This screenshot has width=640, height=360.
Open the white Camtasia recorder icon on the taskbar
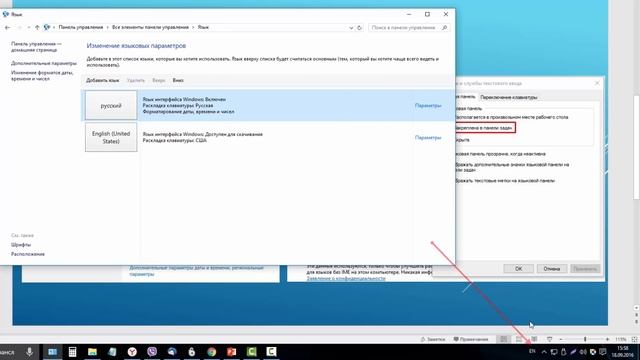(x=271, y=351)
